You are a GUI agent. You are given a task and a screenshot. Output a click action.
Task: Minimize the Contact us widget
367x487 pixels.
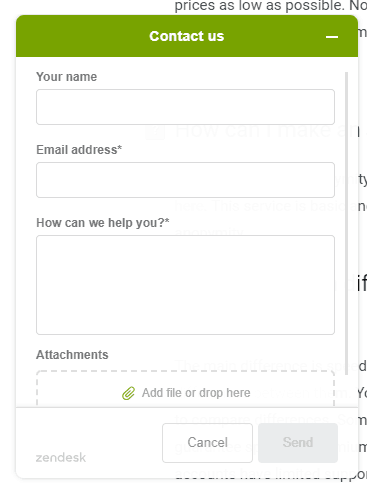tap(332, 37)
